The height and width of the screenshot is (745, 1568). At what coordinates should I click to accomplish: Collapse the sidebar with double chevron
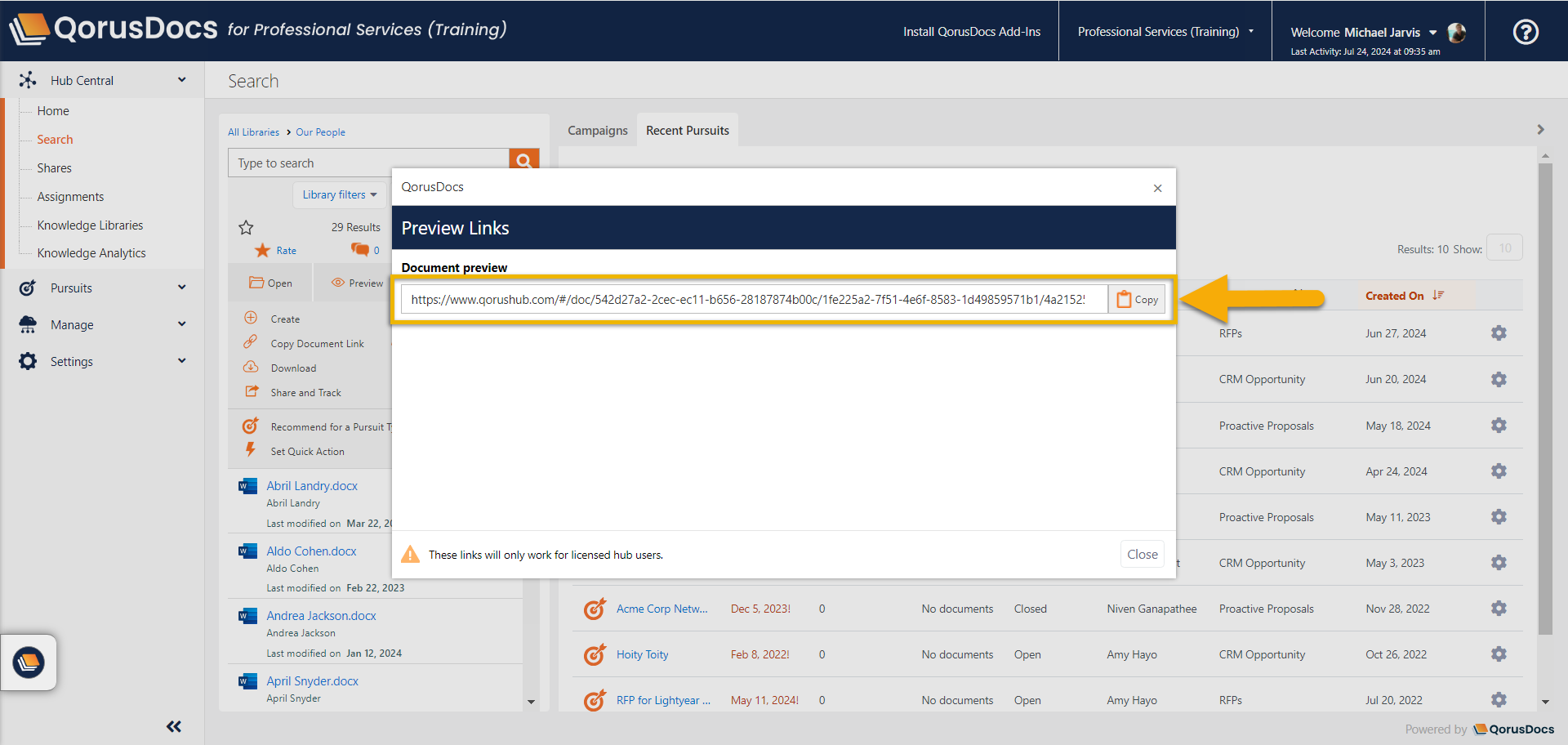(x=174, y=726)
